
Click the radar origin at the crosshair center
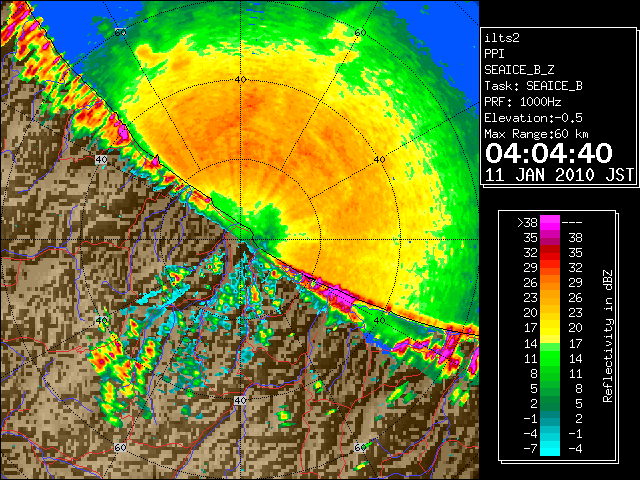click(x=240, y=240)
